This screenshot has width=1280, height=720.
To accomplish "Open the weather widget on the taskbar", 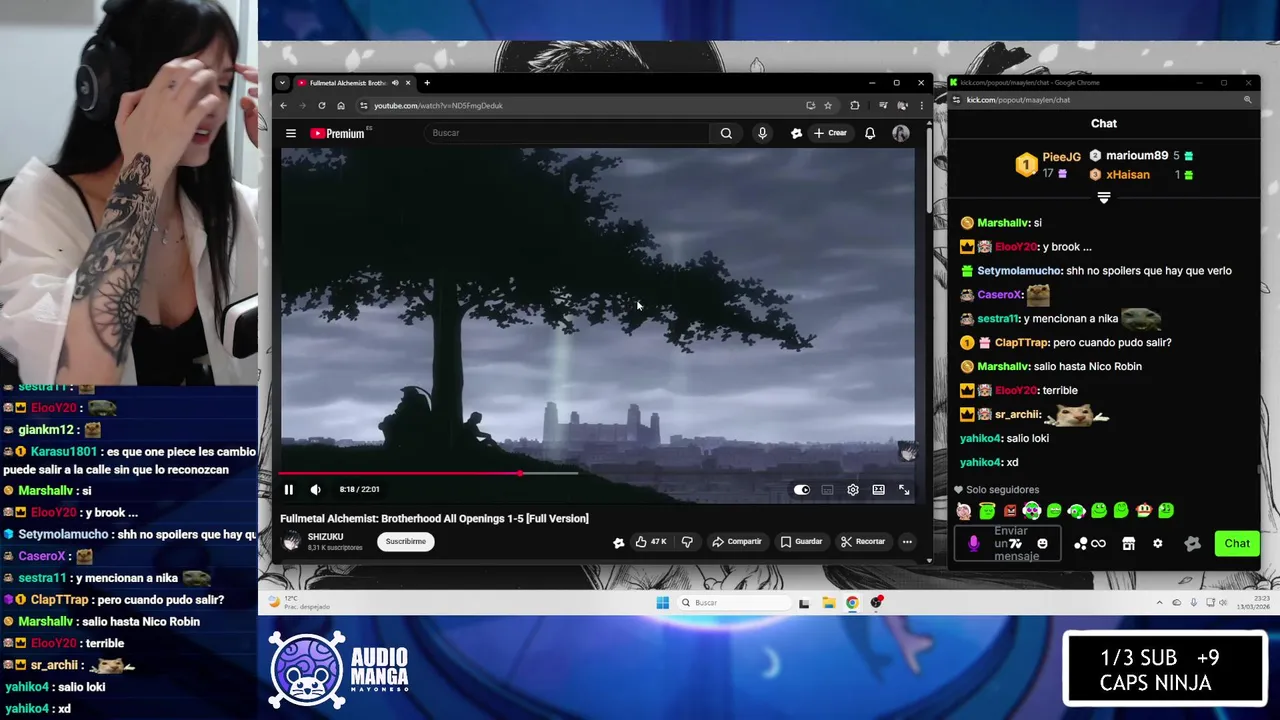I will (298, 602).
